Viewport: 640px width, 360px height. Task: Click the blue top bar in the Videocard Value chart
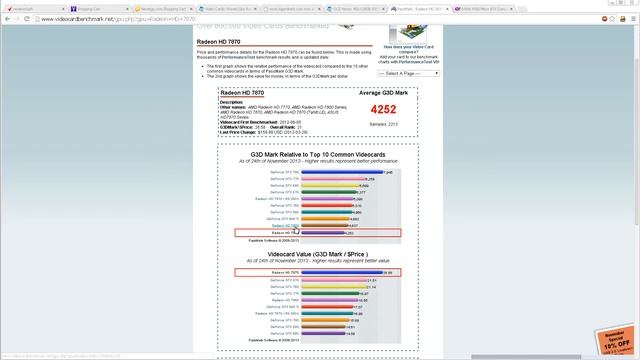[342, 273]
